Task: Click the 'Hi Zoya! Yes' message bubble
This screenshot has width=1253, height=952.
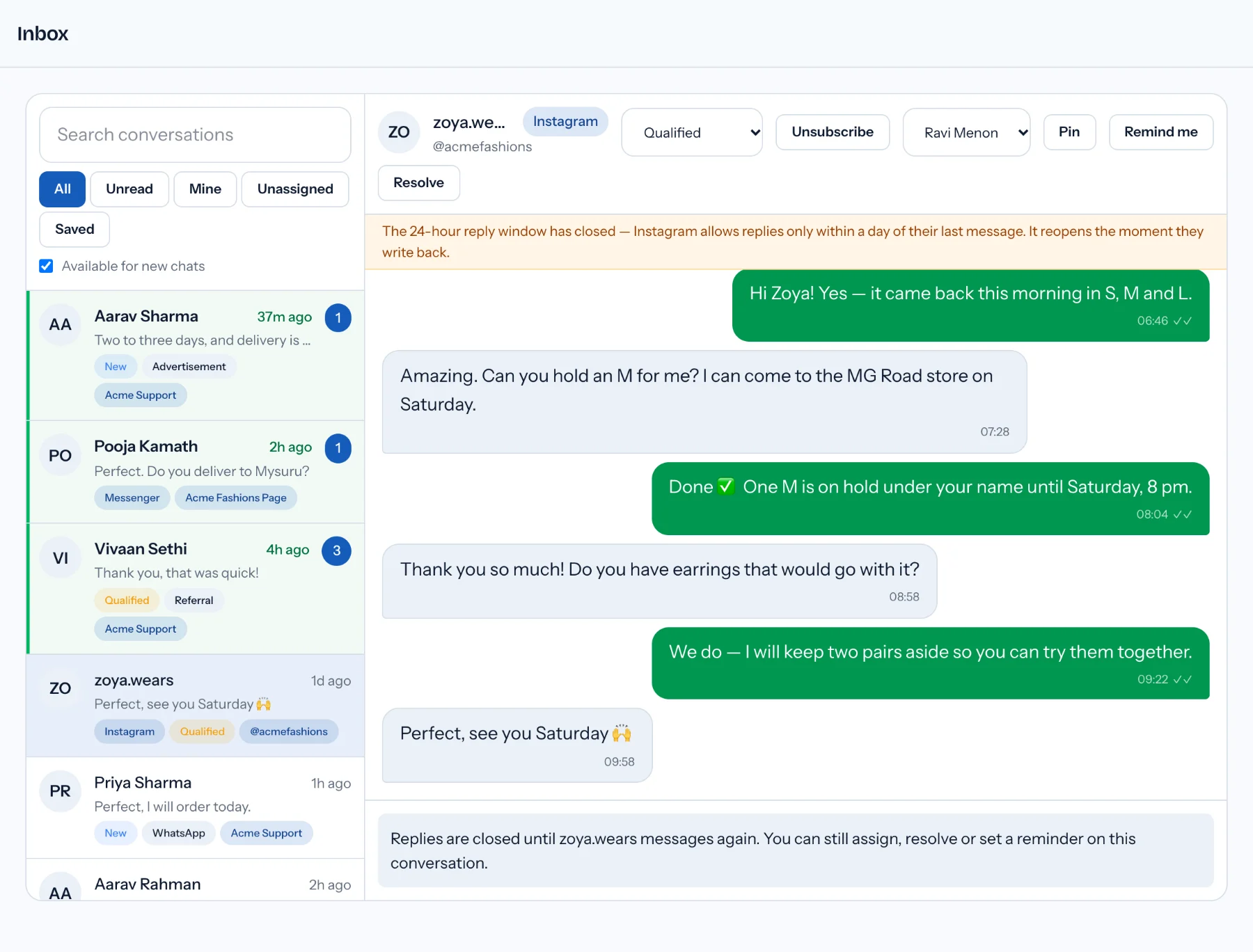Action: click(971, 306)
